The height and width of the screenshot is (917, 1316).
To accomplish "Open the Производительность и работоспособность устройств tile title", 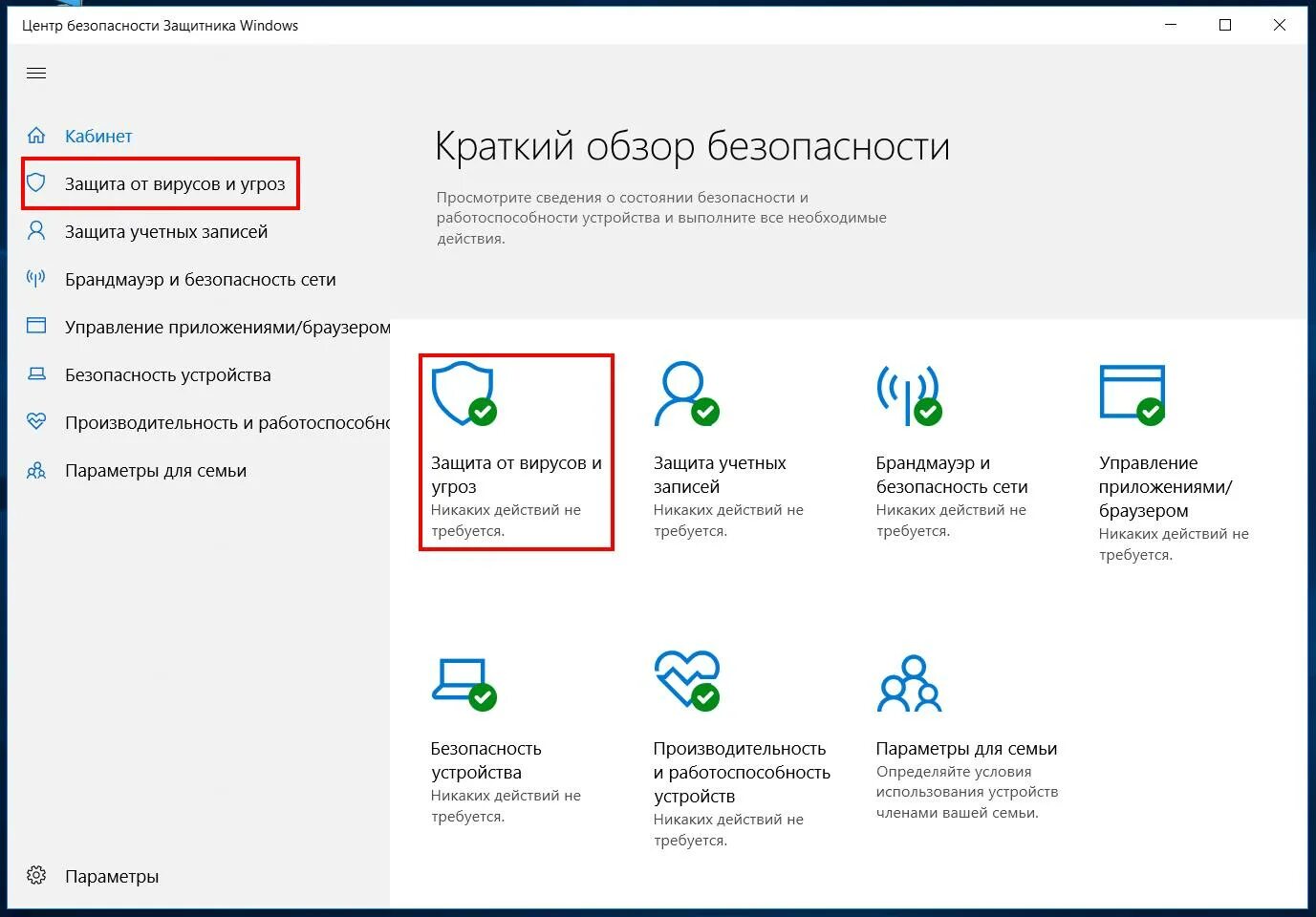I will pos(742,772).
